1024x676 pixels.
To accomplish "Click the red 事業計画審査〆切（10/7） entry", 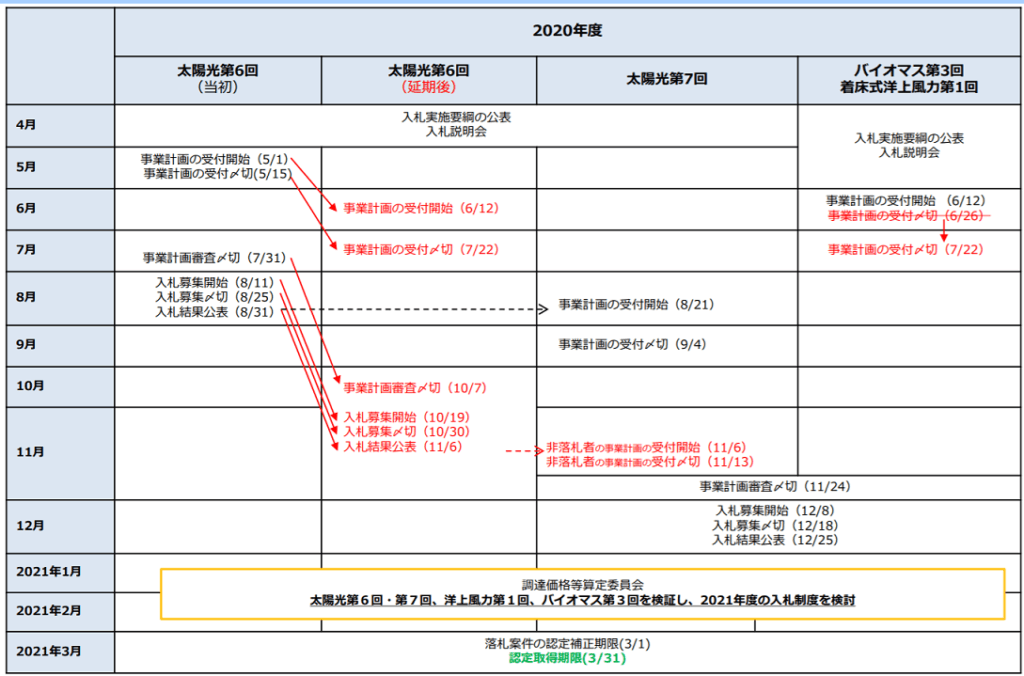I will coord(414,387).
